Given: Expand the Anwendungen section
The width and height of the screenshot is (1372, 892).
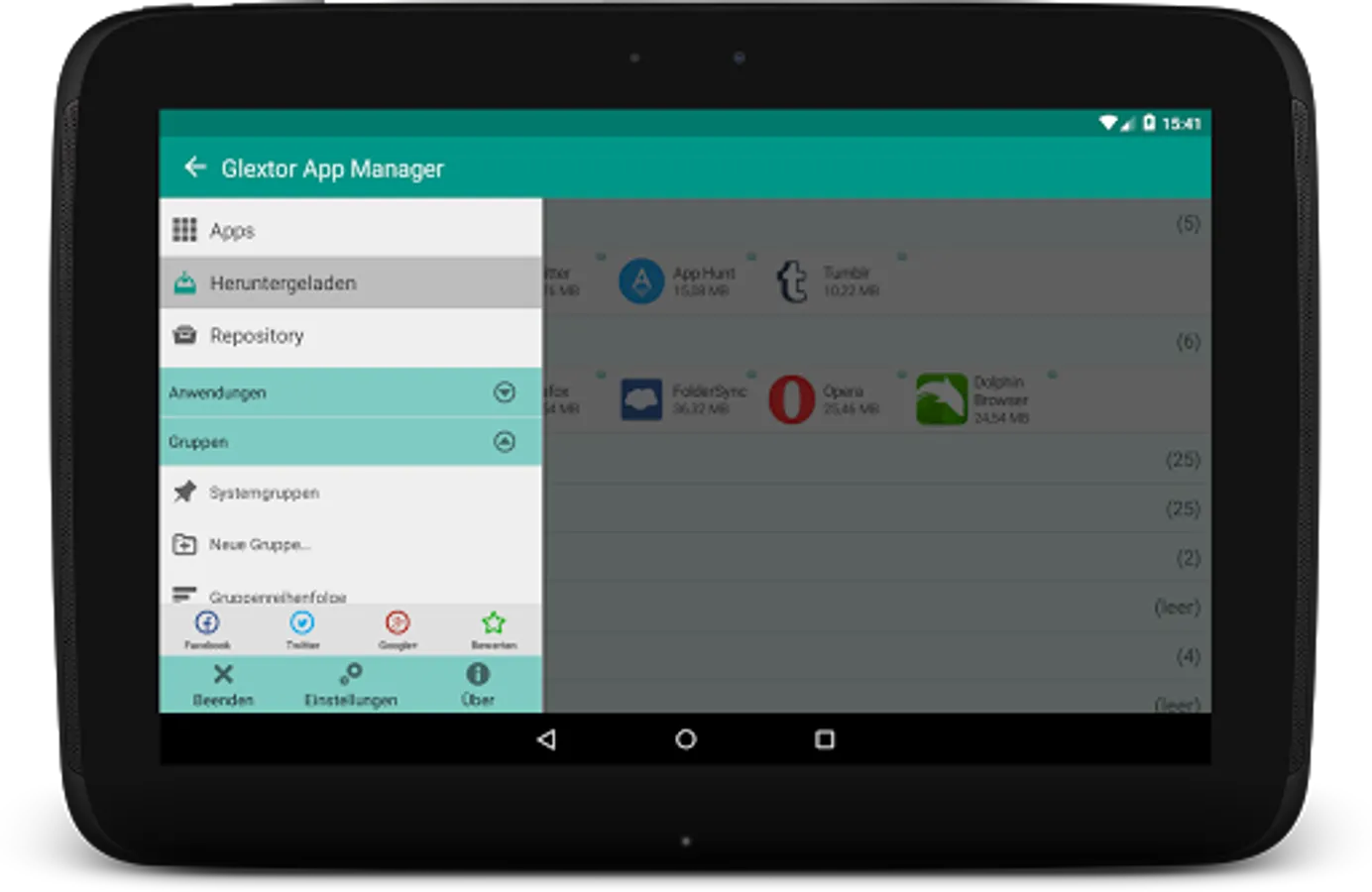Looking at the screenshot, I should (x=351, y=392).
